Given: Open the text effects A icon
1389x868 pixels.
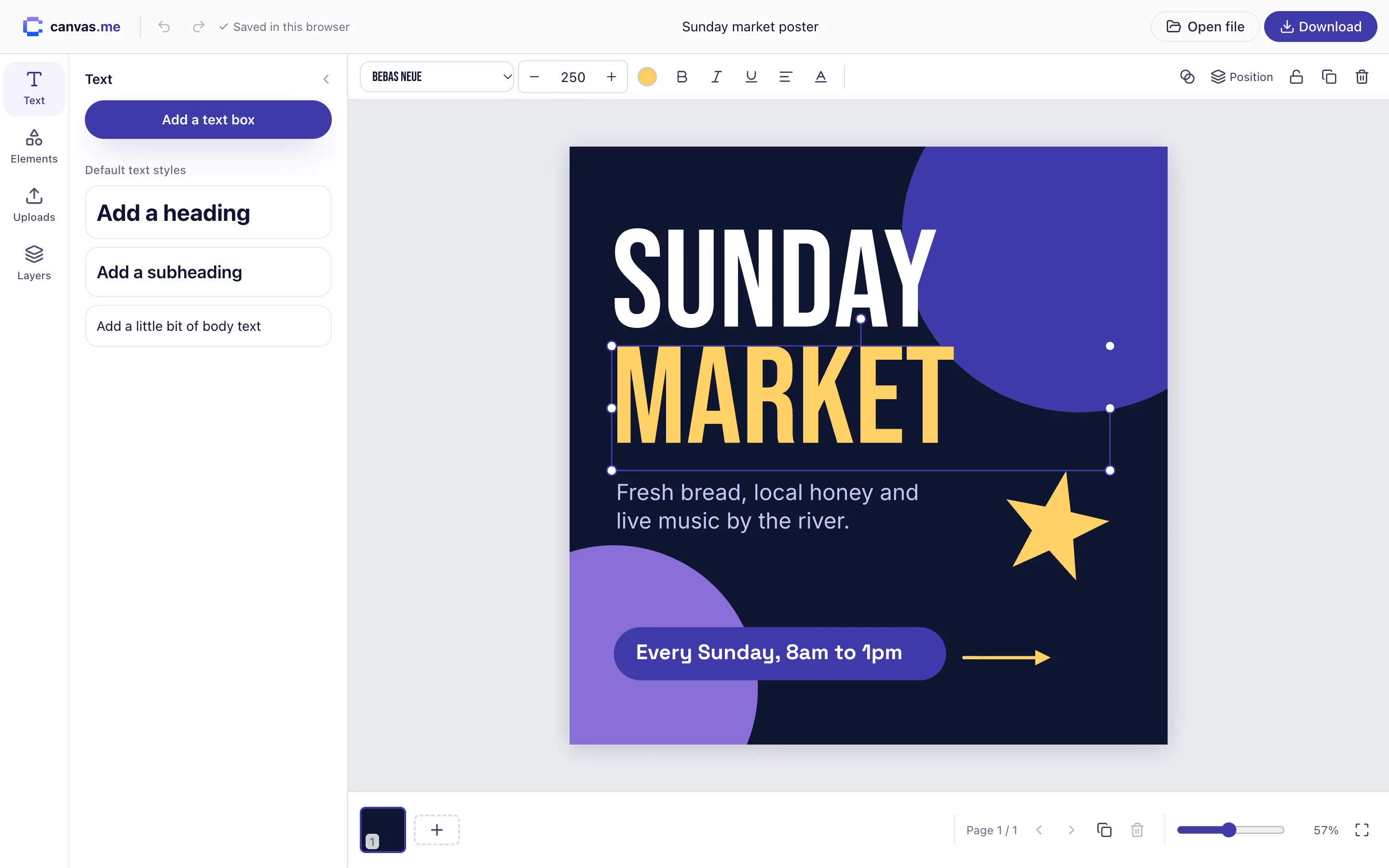Looking at the screenshot, I should pyautogui.click(x=821, y=77).
